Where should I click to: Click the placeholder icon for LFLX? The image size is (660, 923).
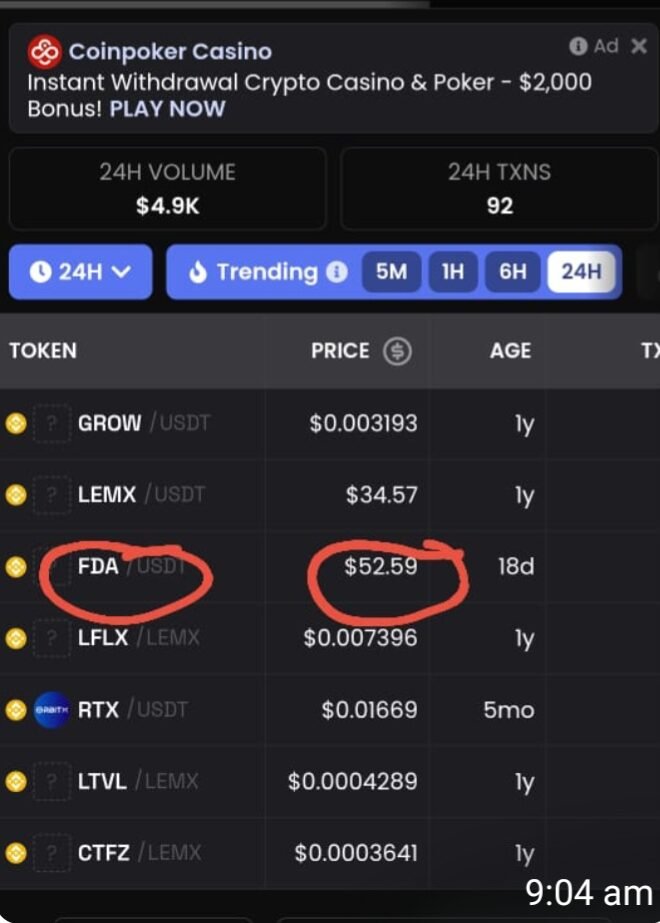pyautogui.click(x=52, y=638)
